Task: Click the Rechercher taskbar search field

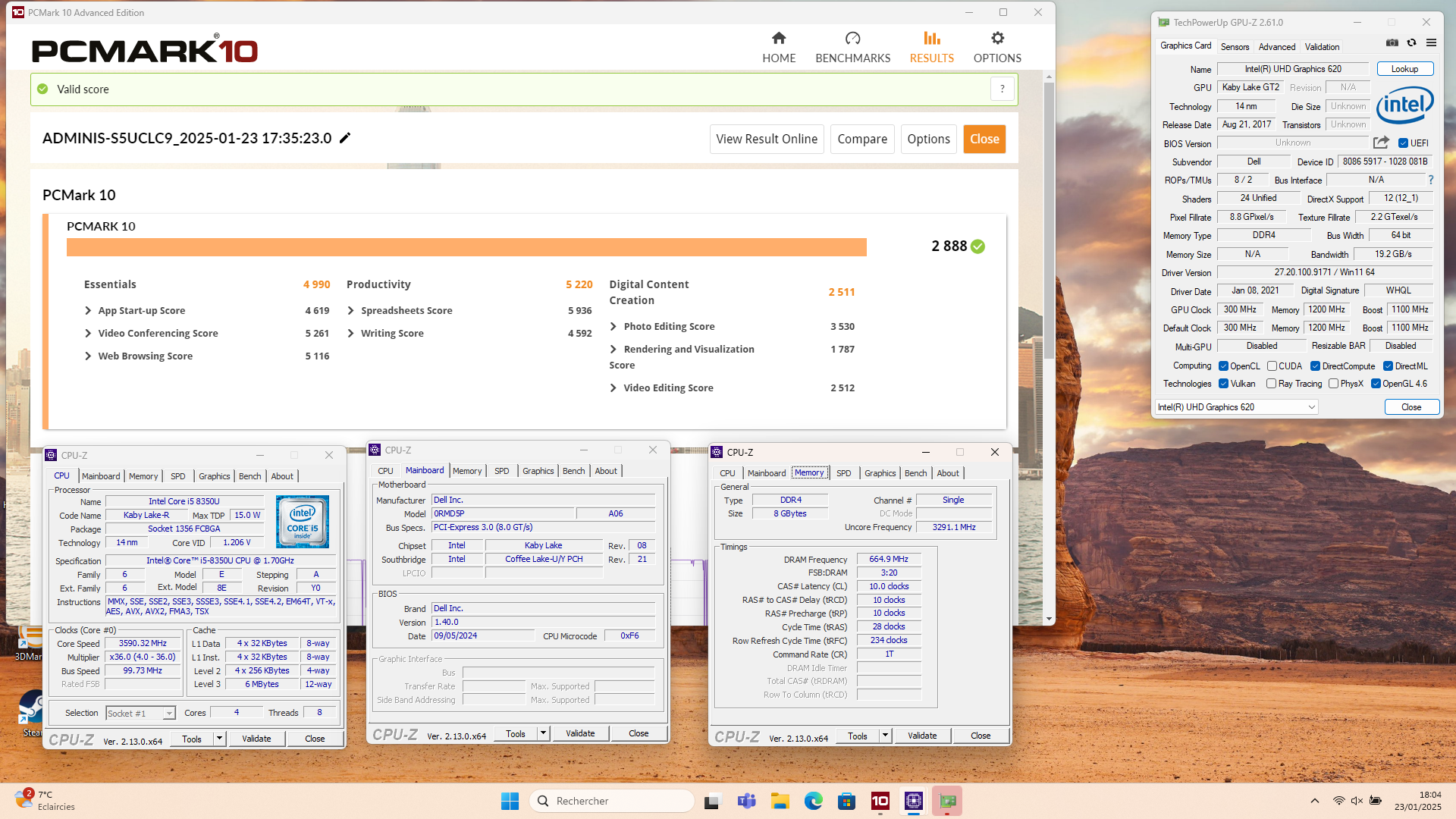Action: tap(612, 801)
